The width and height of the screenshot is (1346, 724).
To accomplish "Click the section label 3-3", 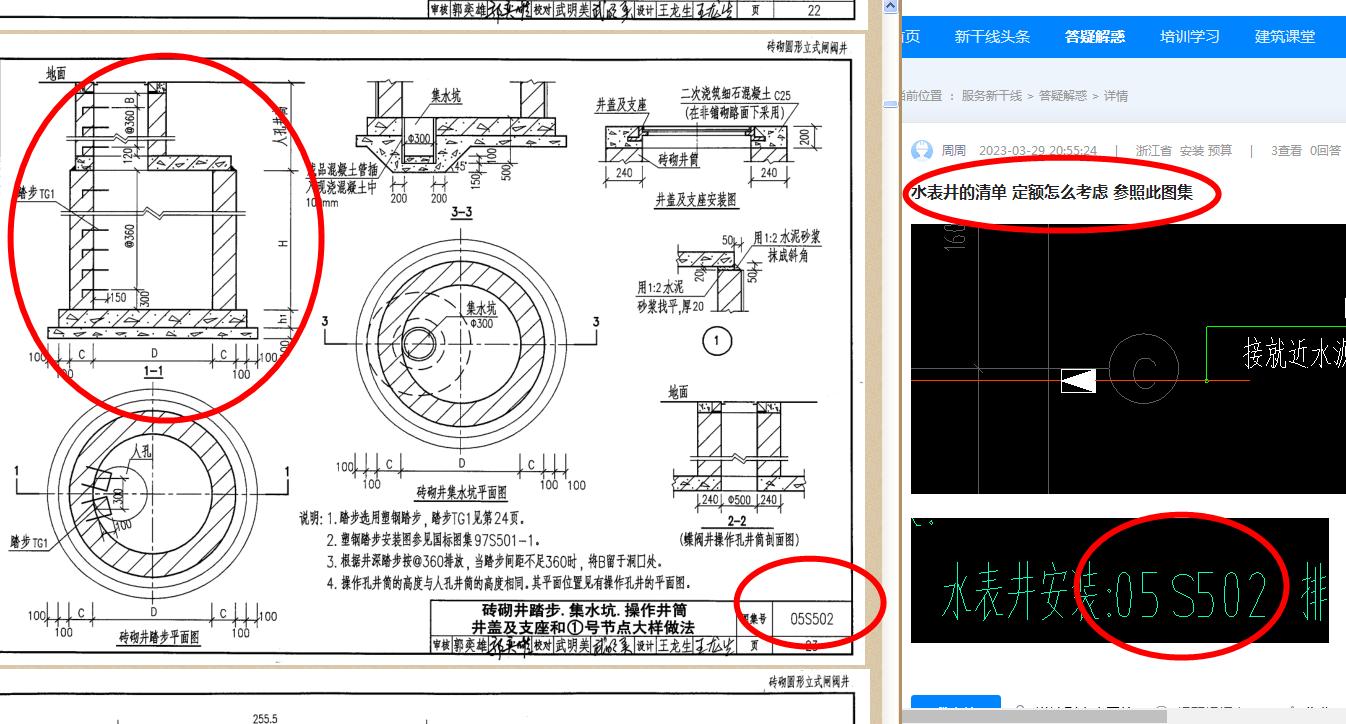I will (461, 213).
